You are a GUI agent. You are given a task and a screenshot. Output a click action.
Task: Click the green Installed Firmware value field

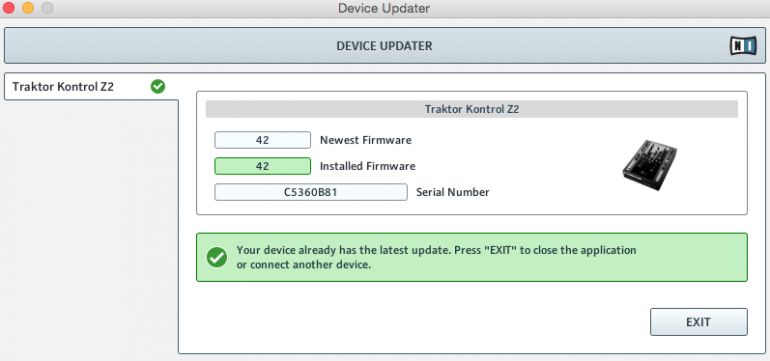(262, 166)
